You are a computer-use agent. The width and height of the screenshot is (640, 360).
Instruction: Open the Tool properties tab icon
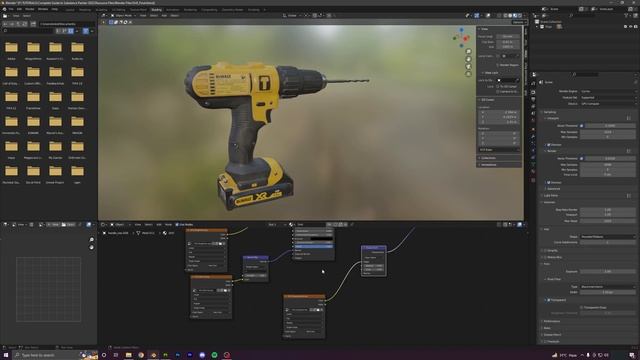(533, 83)
